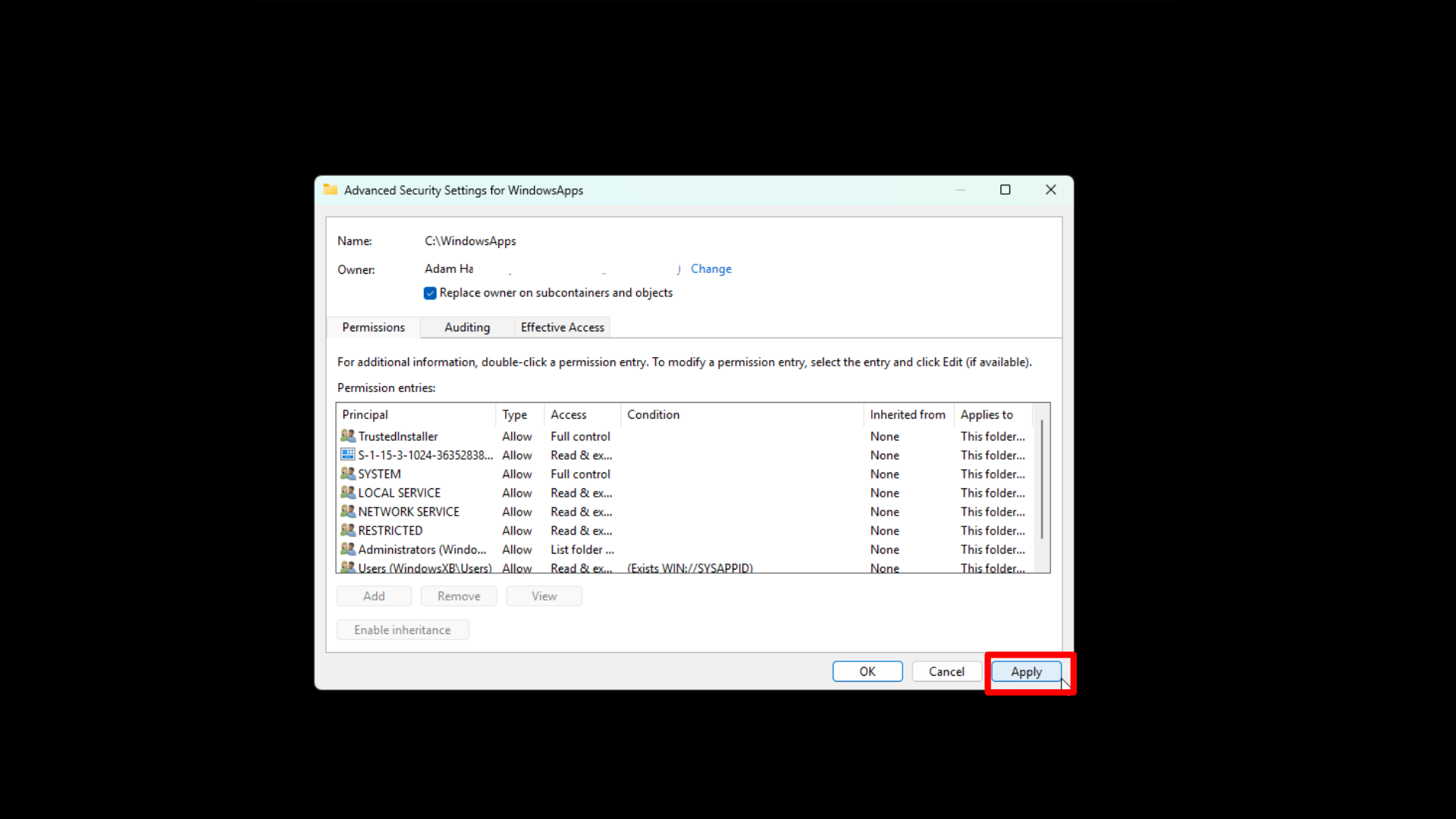This screenshot has width=1456, height=819.
Task: Open the Effective Access tab
Action: tap(562, 327)
